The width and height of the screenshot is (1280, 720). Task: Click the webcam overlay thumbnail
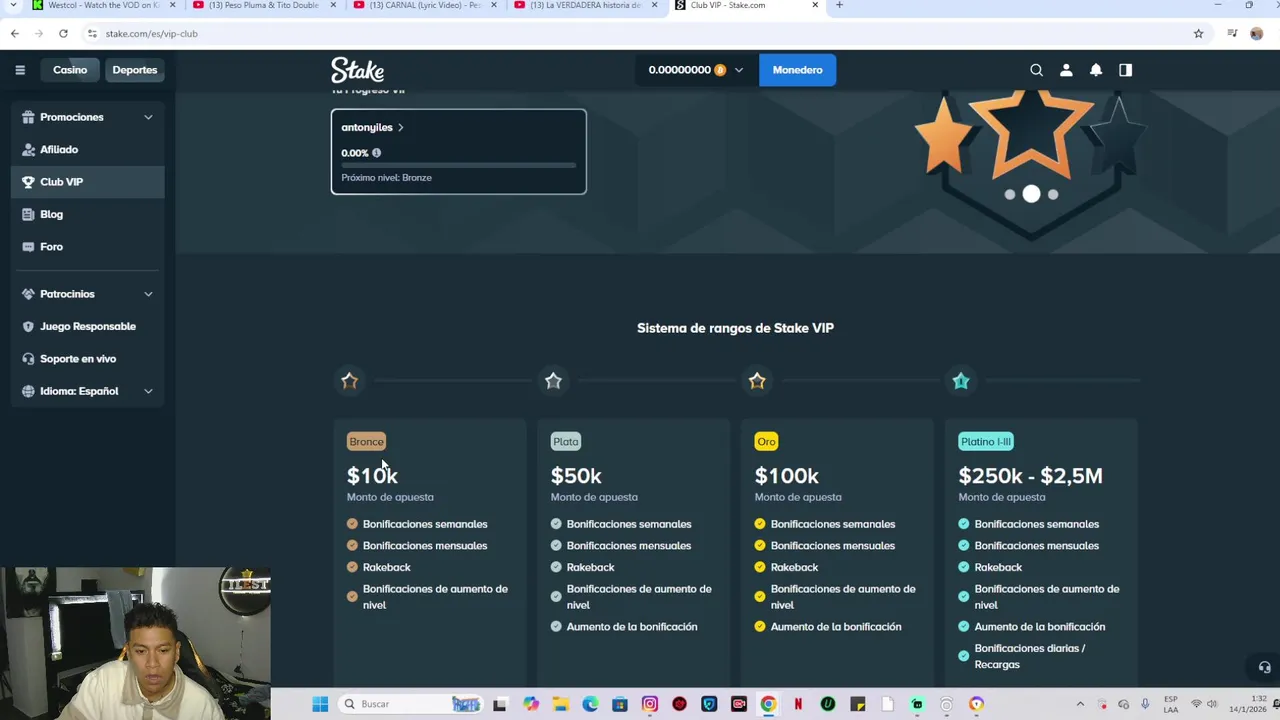(135, 644)
